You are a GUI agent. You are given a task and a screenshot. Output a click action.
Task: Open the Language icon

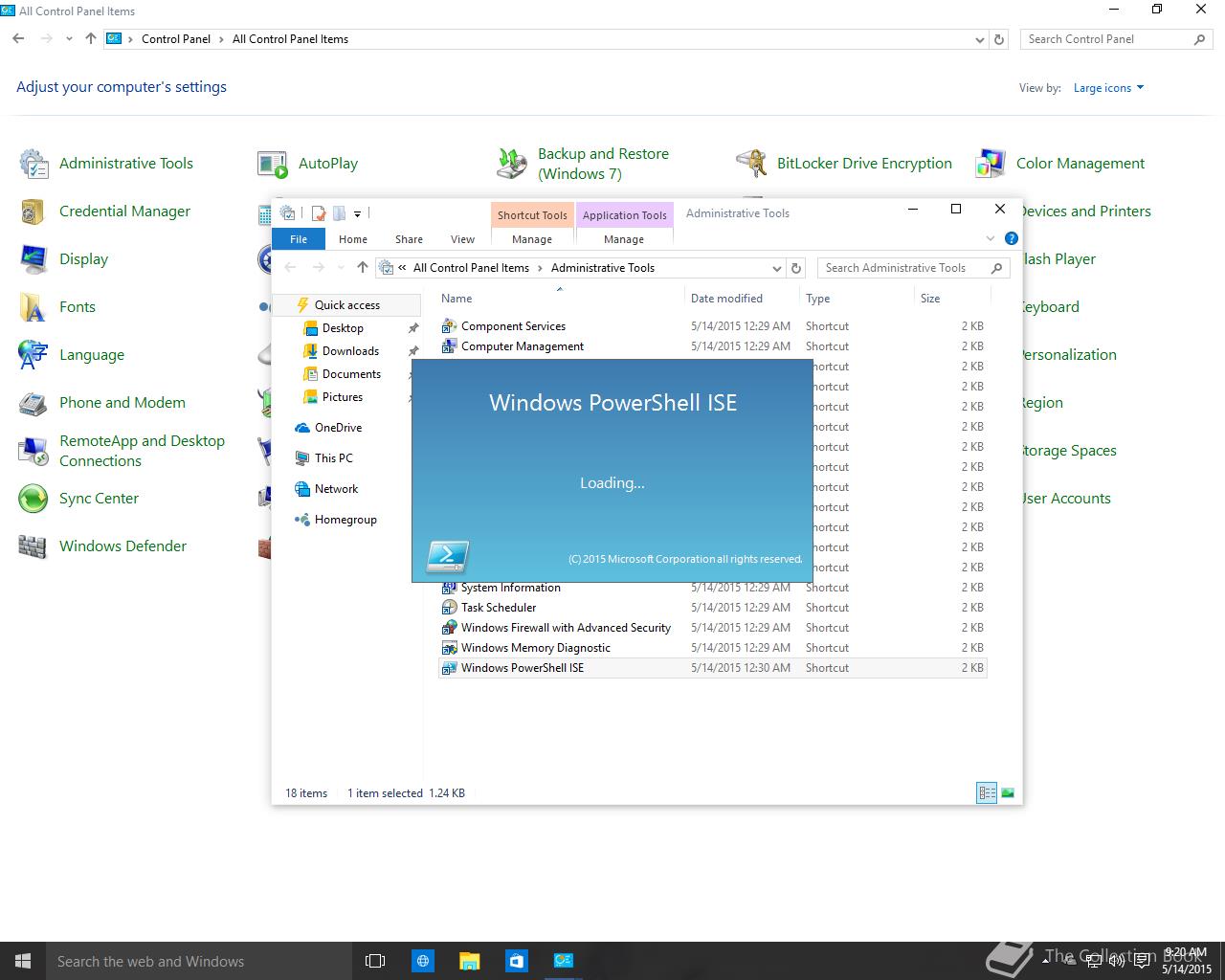[33, 355]
